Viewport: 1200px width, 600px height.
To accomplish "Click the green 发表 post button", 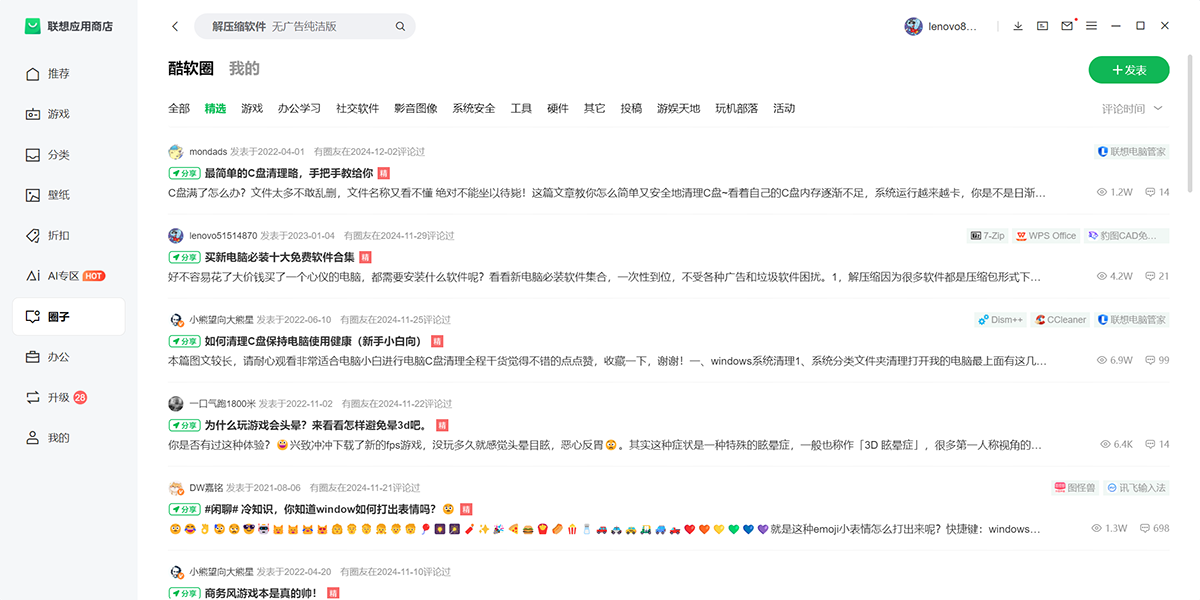I will click(x=1128, y=70).
